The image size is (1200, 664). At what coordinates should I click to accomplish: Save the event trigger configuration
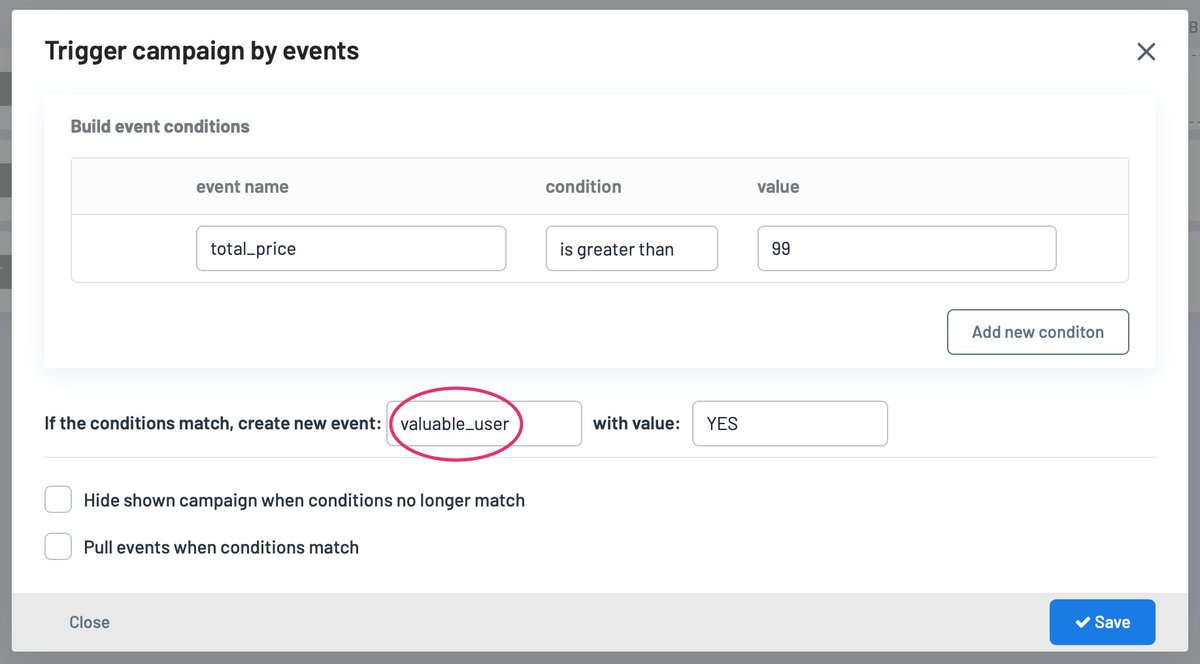[1102, 622]
